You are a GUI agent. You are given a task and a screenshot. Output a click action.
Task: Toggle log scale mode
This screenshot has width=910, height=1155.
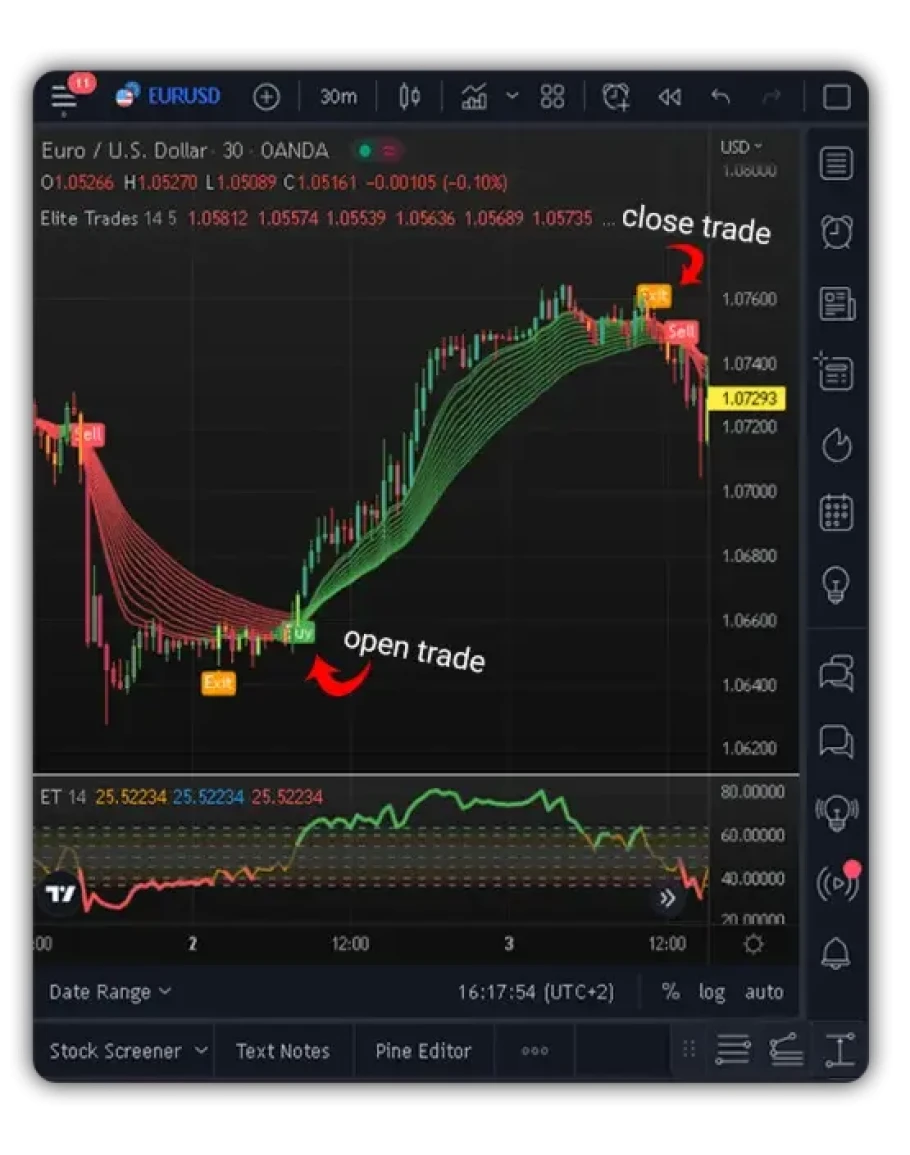[x=712, y=992]
